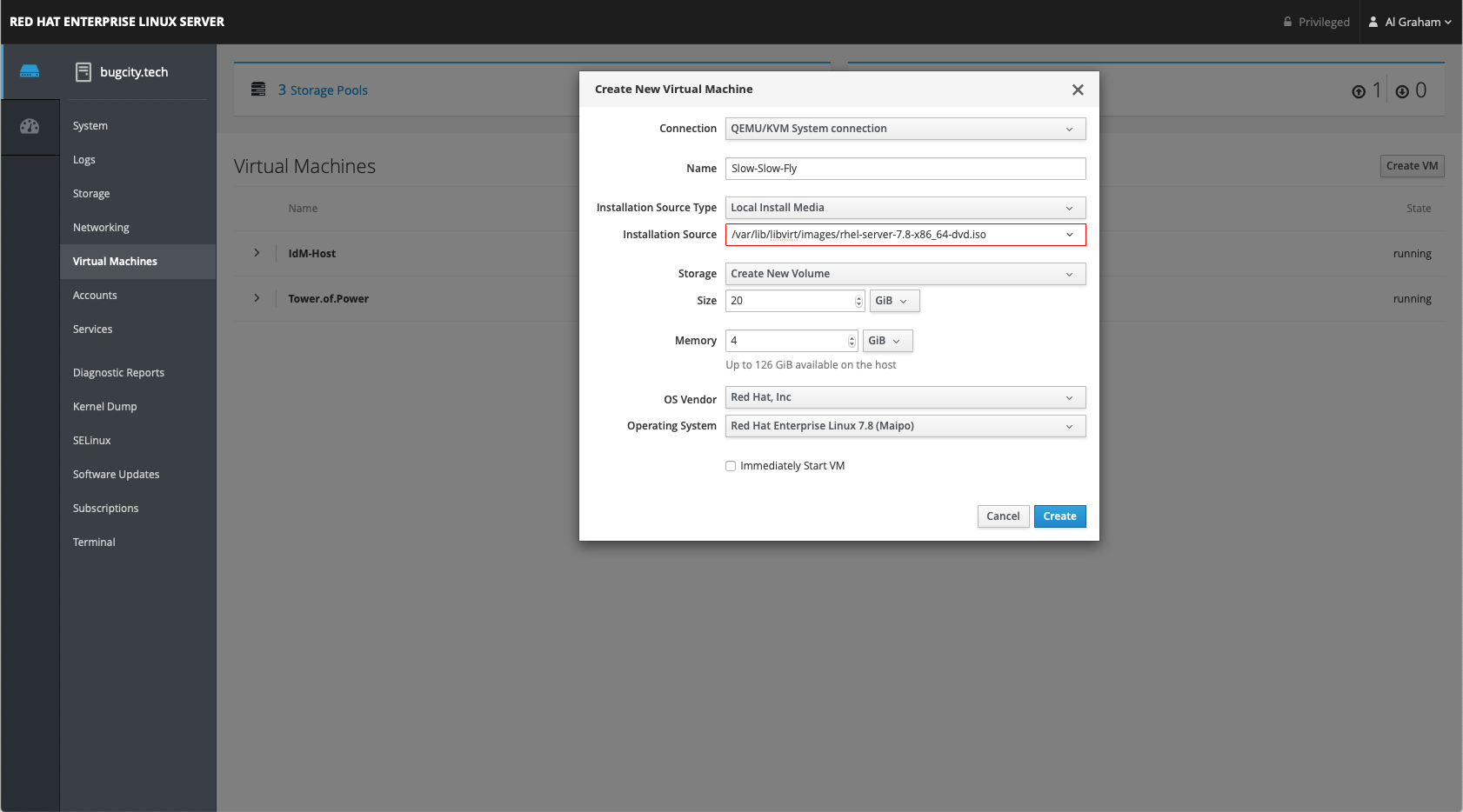The width and height of the screenshot is (1463, 812).
Task: Open the 3 Storage Pools link
Action: point(323,90)
